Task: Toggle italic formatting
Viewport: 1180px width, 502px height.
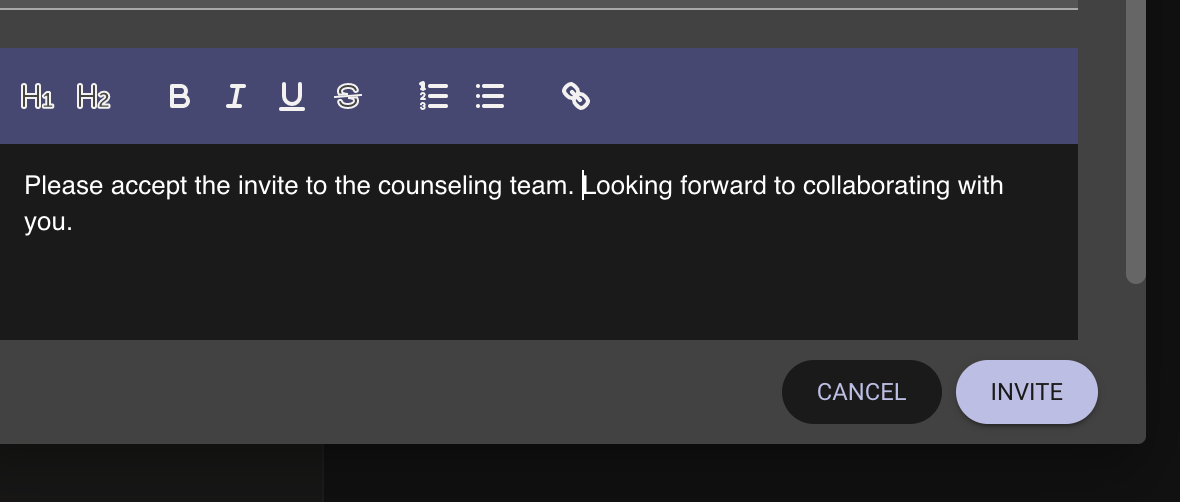Action: [235, 97]
